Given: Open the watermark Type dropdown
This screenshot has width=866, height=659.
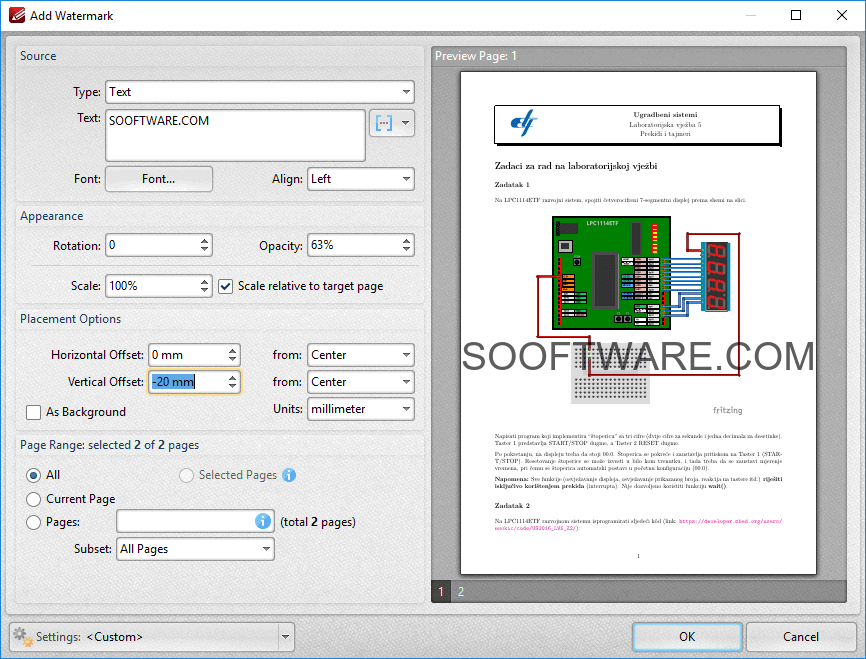Looking at the screenshot, I should click(405, 91).
